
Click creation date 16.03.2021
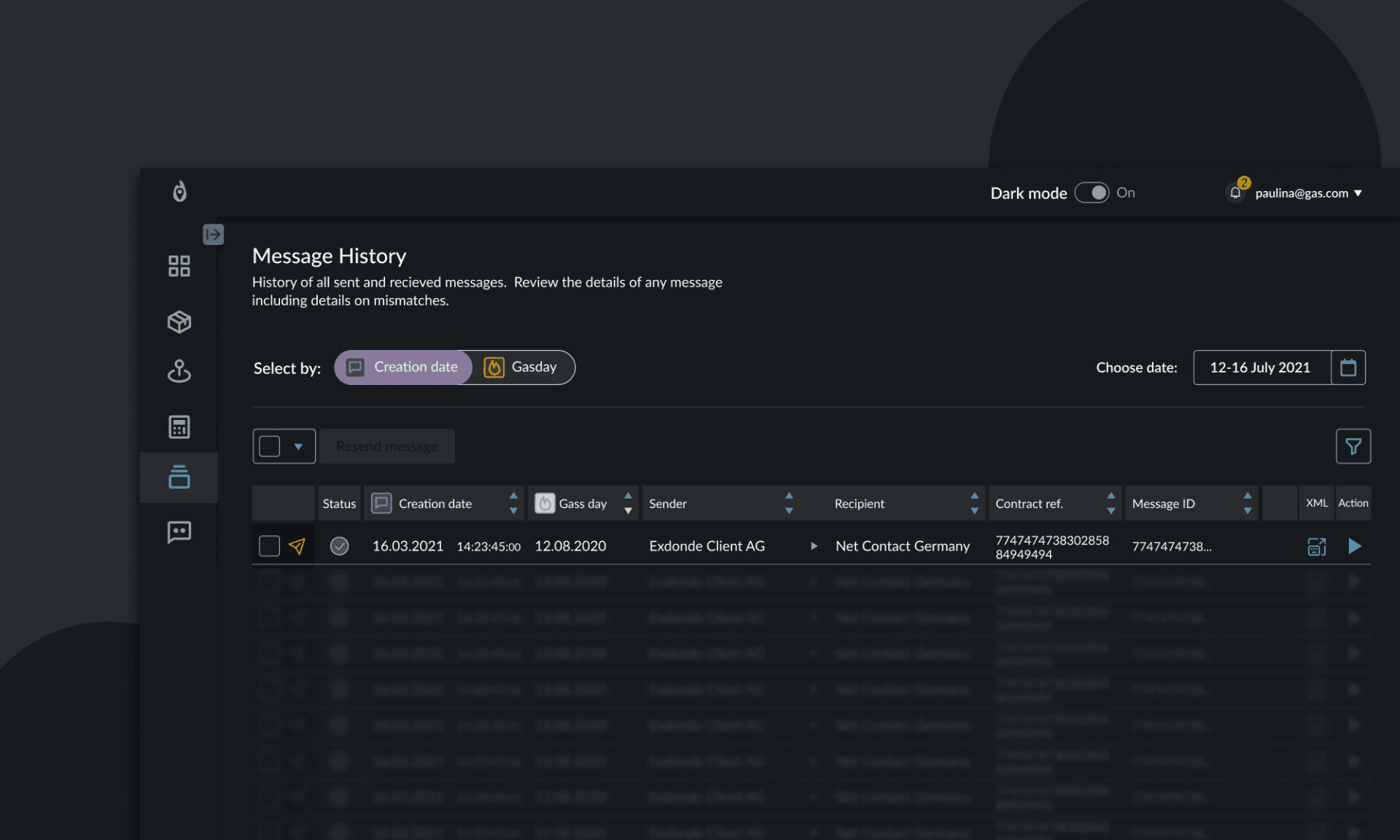(408, 546)
